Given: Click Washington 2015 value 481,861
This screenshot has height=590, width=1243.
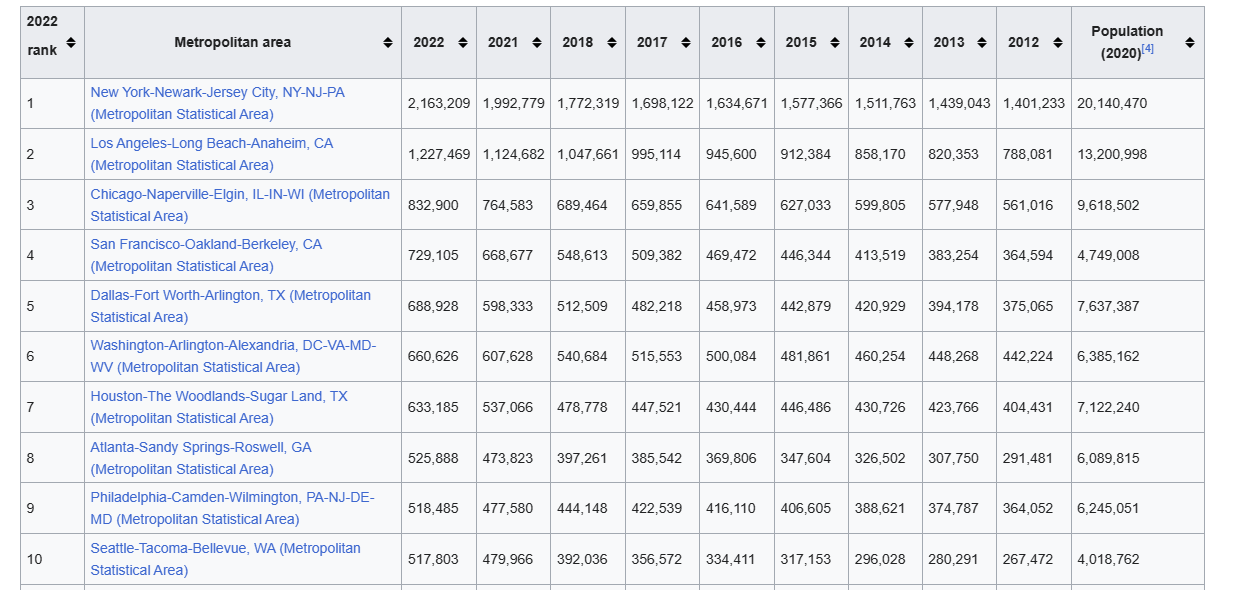Looking at the screenshot, I should pos(806,356).
